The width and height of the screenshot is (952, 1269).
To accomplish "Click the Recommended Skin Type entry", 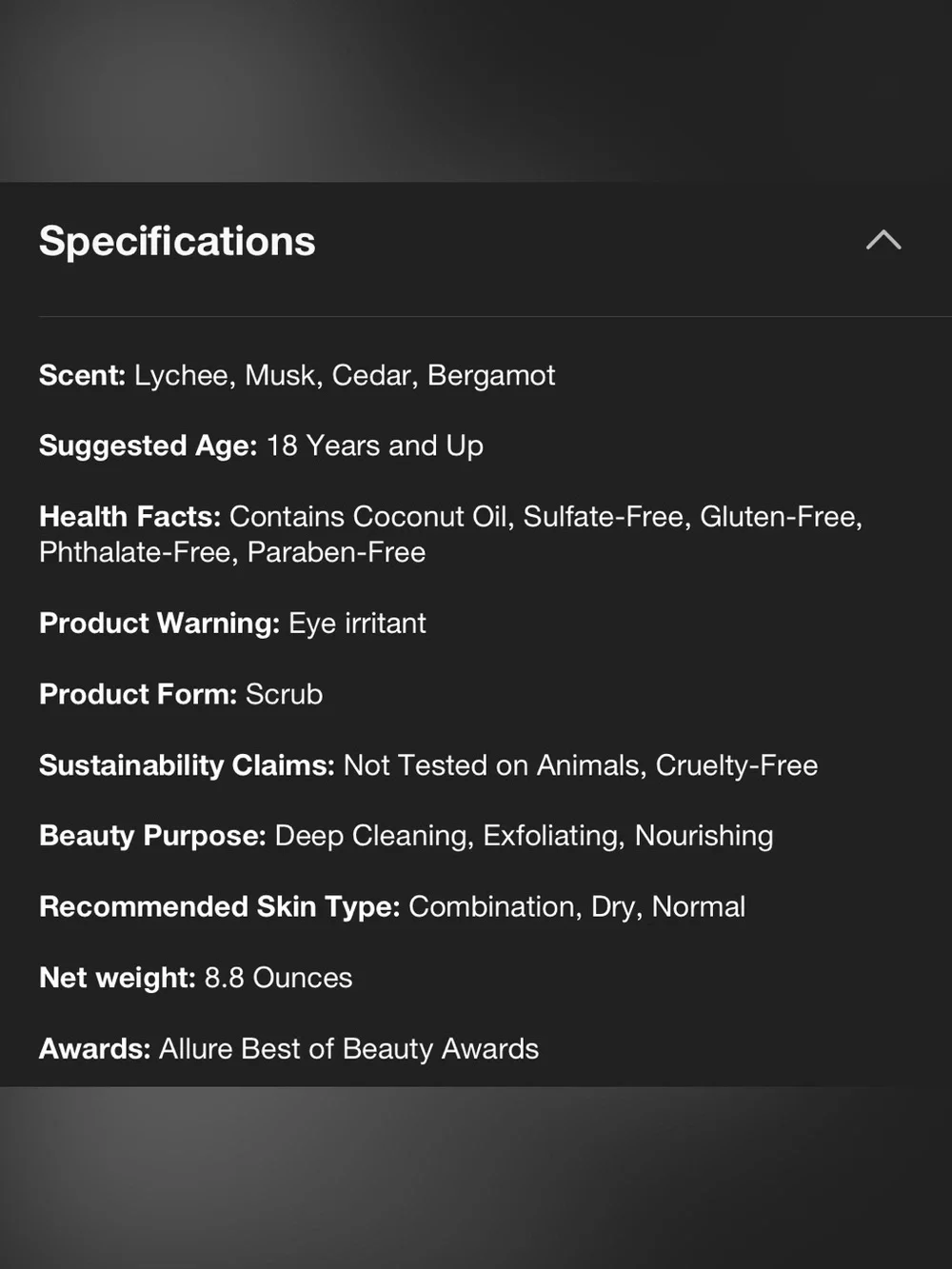I will pyautogui.click(x=392, y=906).
